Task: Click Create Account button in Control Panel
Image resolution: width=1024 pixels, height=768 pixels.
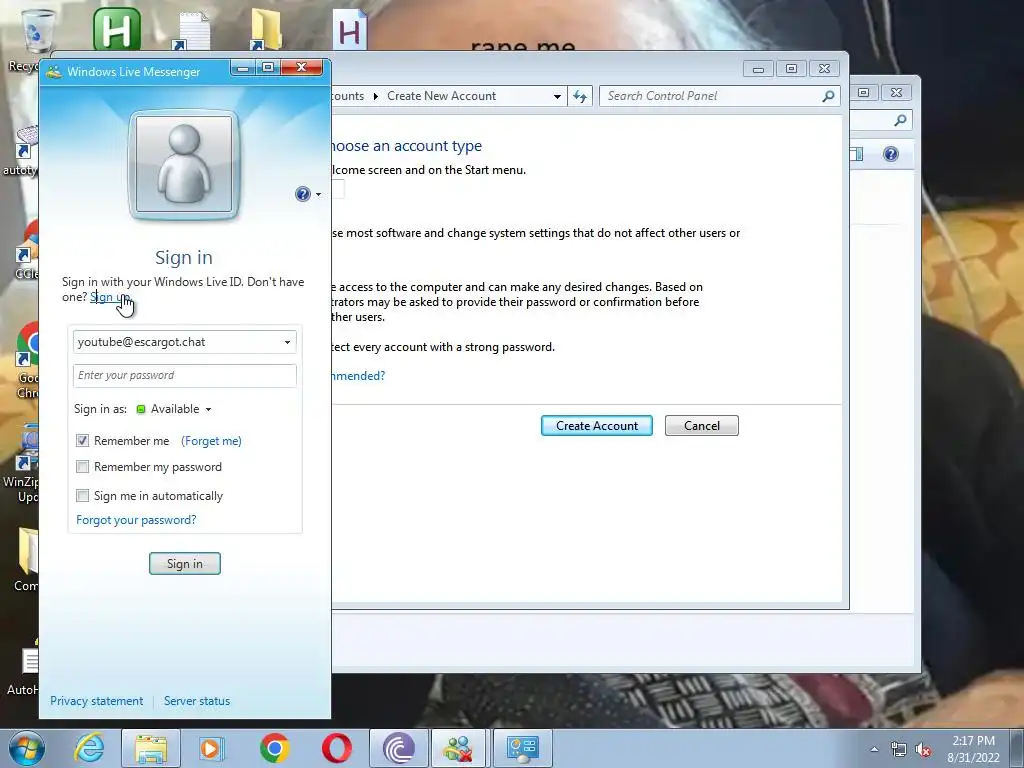Action: 597,426
